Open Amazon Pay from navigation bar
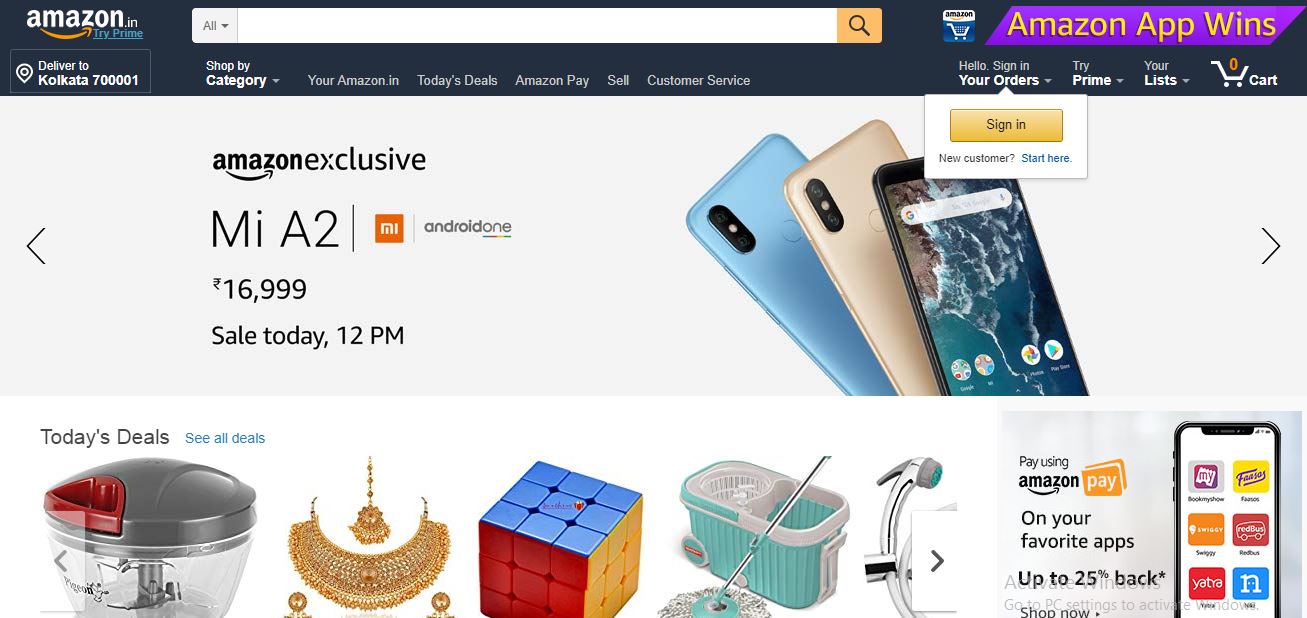 (x=552, y=80)
